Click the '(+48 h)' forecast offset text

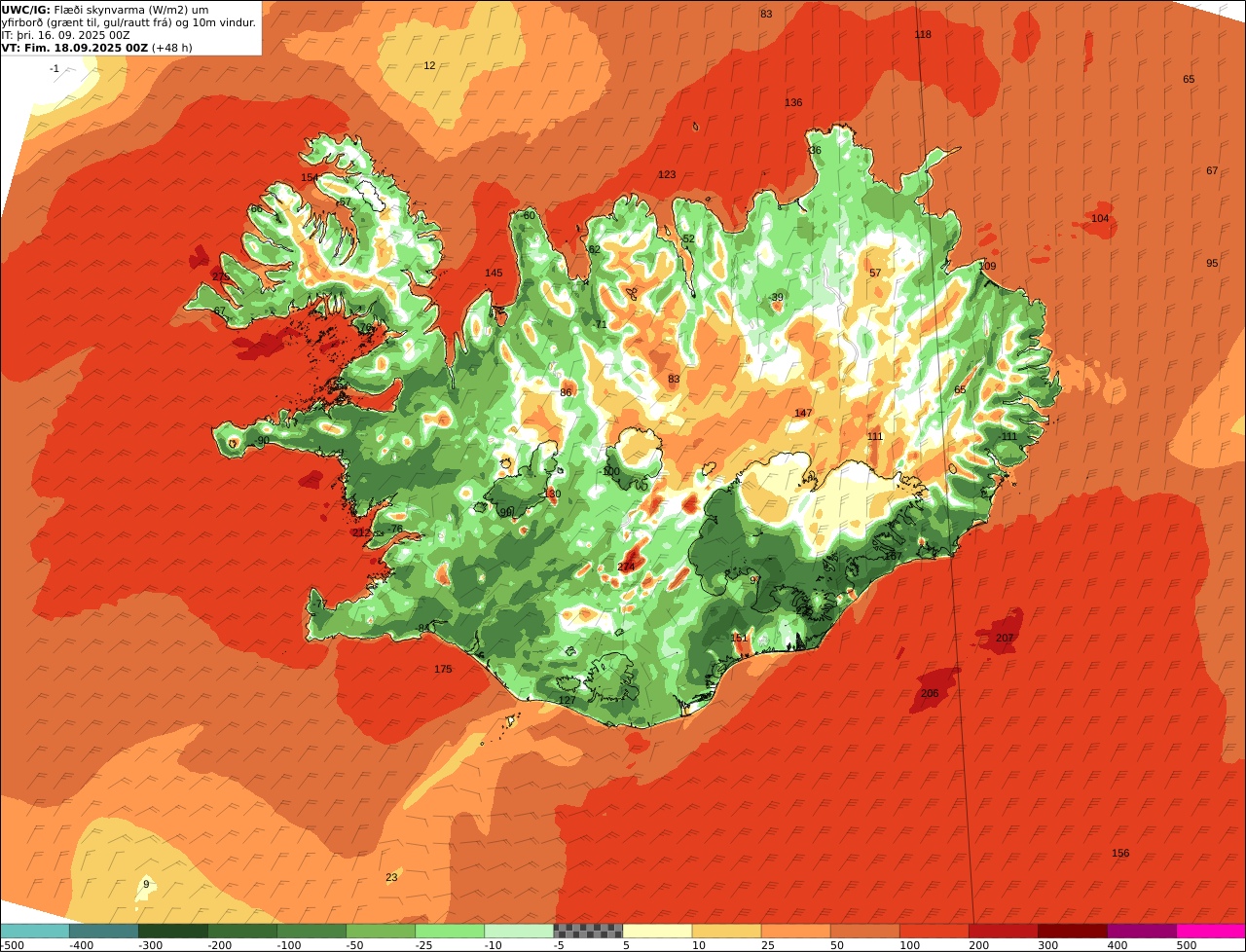172,47
